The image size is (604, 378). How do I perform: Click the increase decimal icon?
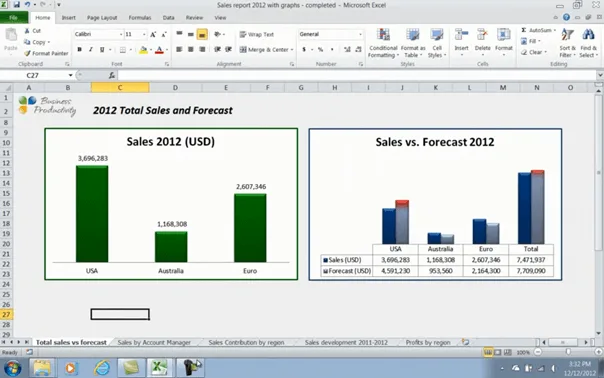347,49
